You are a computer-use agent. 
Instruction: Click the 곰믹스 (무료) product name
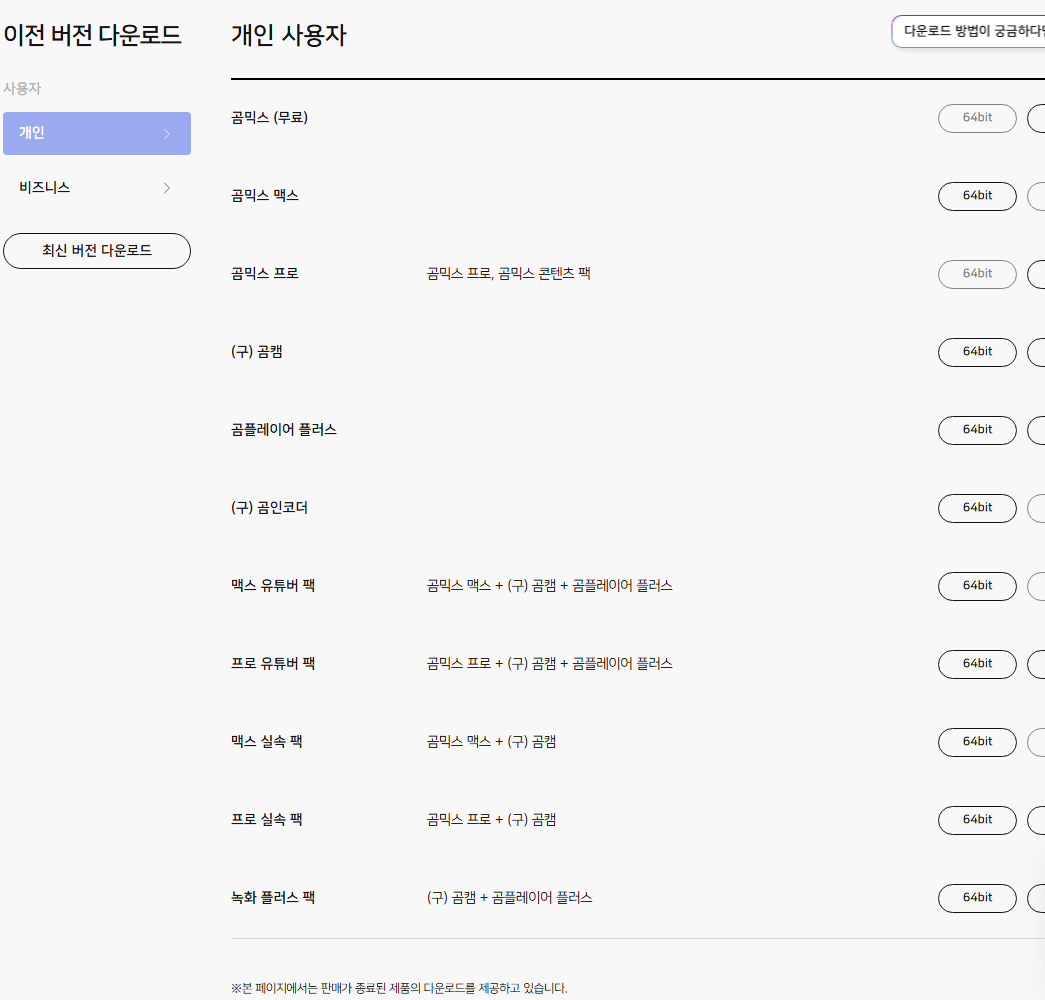269,118
